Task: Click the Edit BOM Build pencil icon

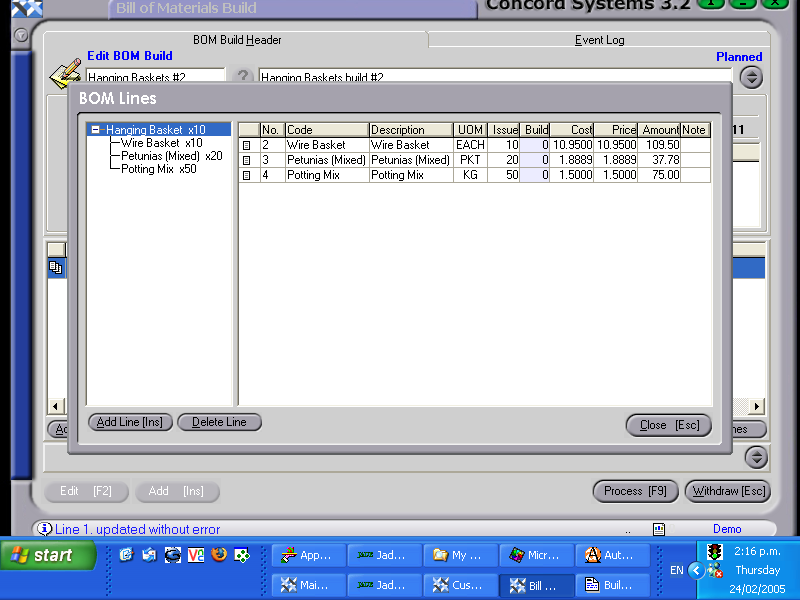Action: (x=62, y=71)
